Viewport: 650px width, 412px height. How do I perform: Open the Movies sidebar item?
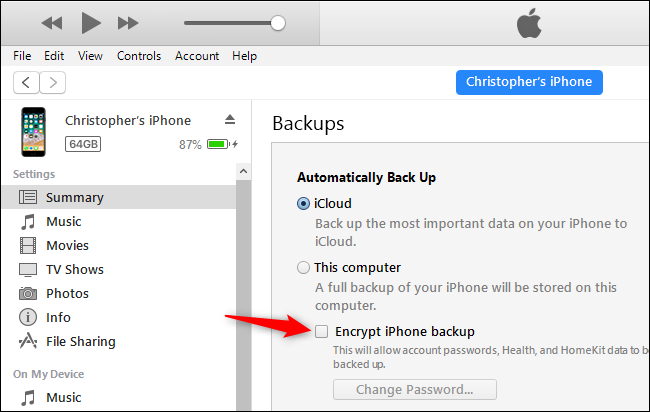[x=67, y=245]
